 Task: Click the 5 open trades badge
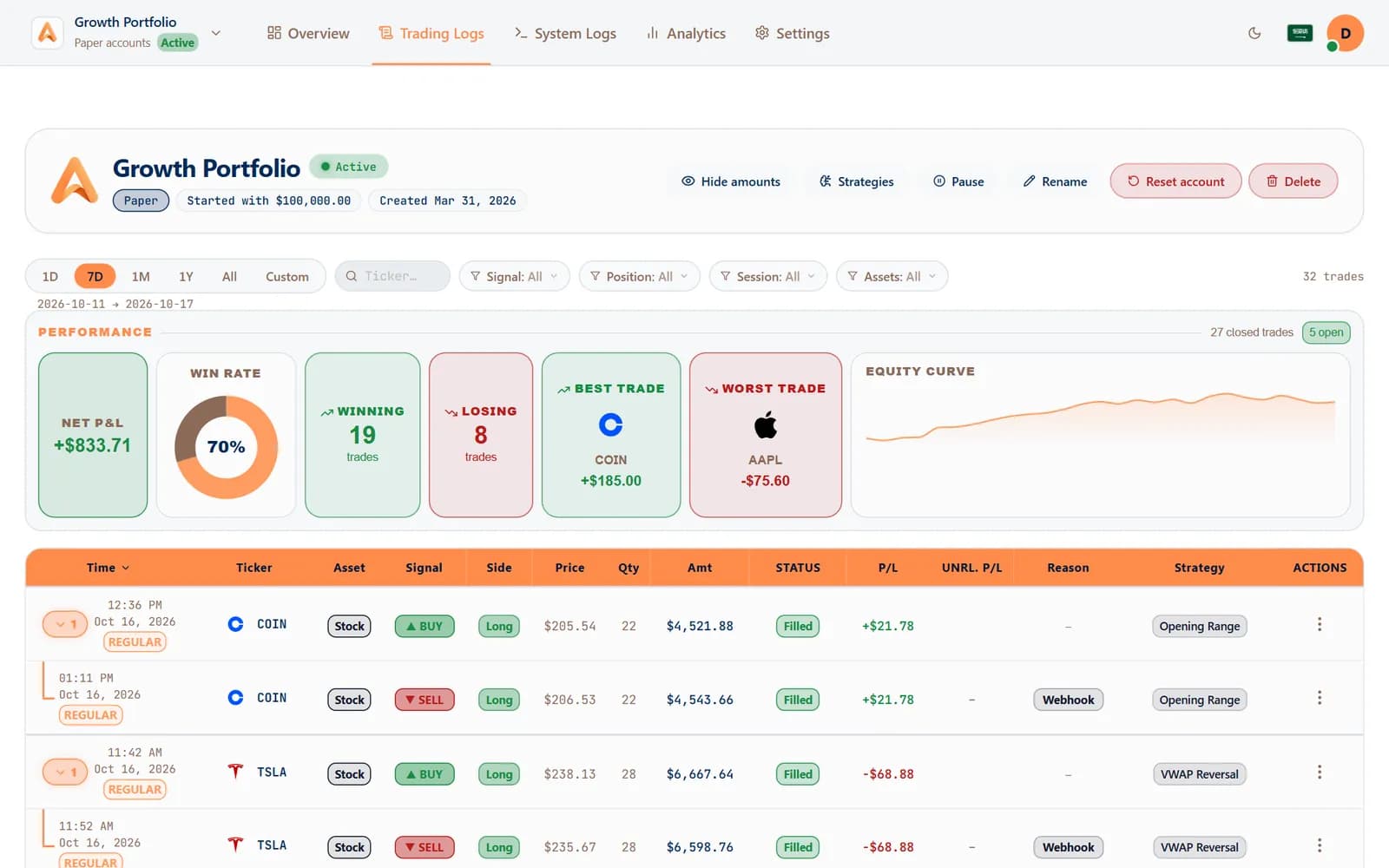[x=1326, y=332]
